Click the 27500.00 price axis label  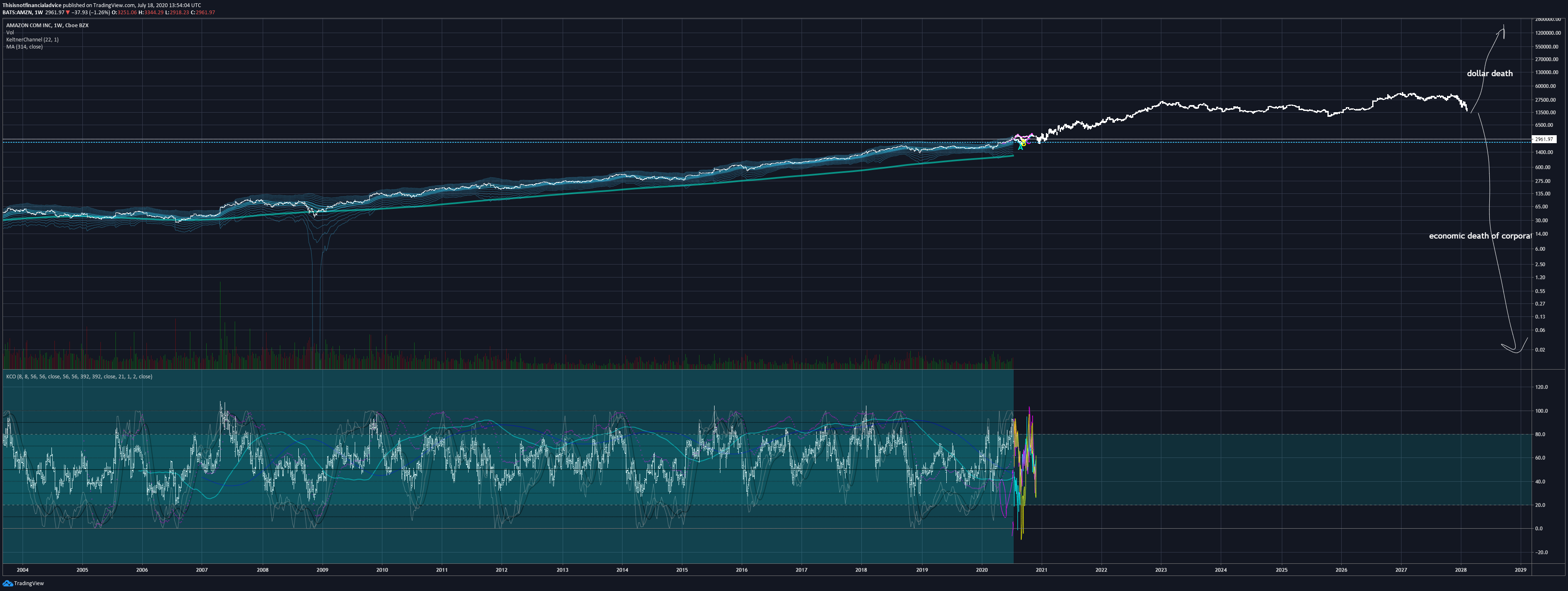pos(1545,99)
